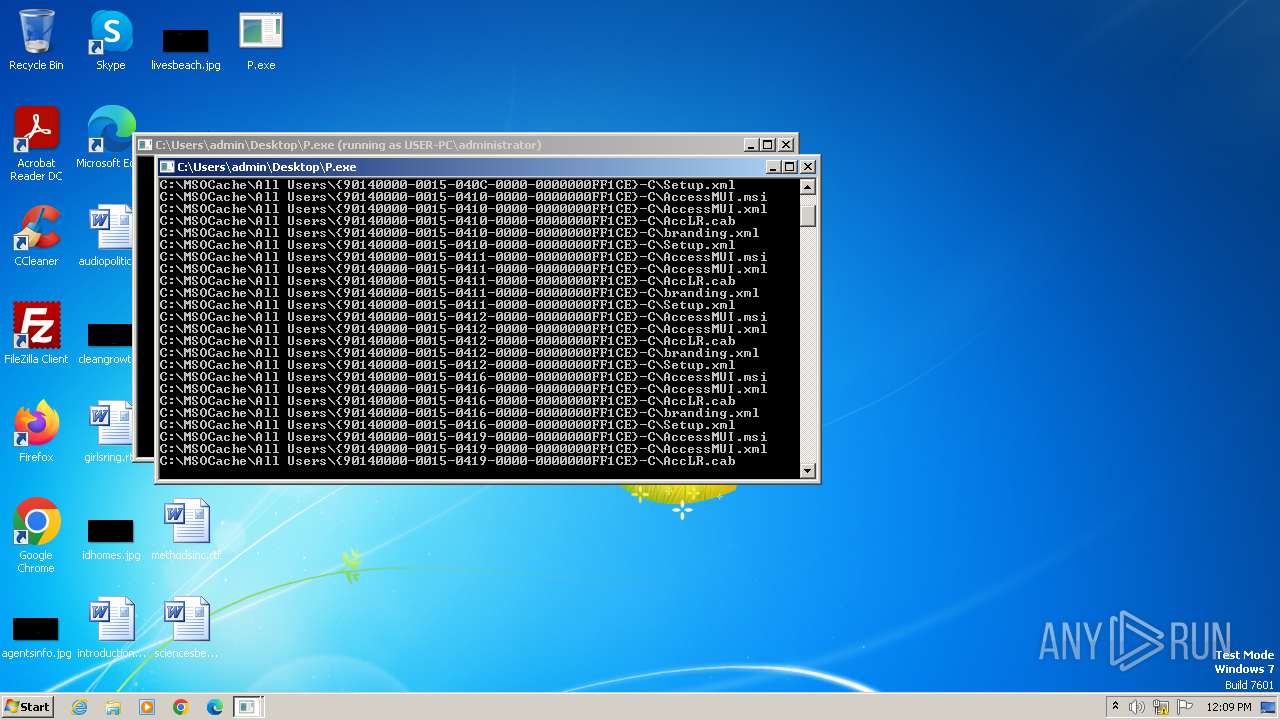Image resolution: width=1280 pixels, height=720 pixels.
Task: Select the girlsring.rtf document
Action: coord(109,432)
